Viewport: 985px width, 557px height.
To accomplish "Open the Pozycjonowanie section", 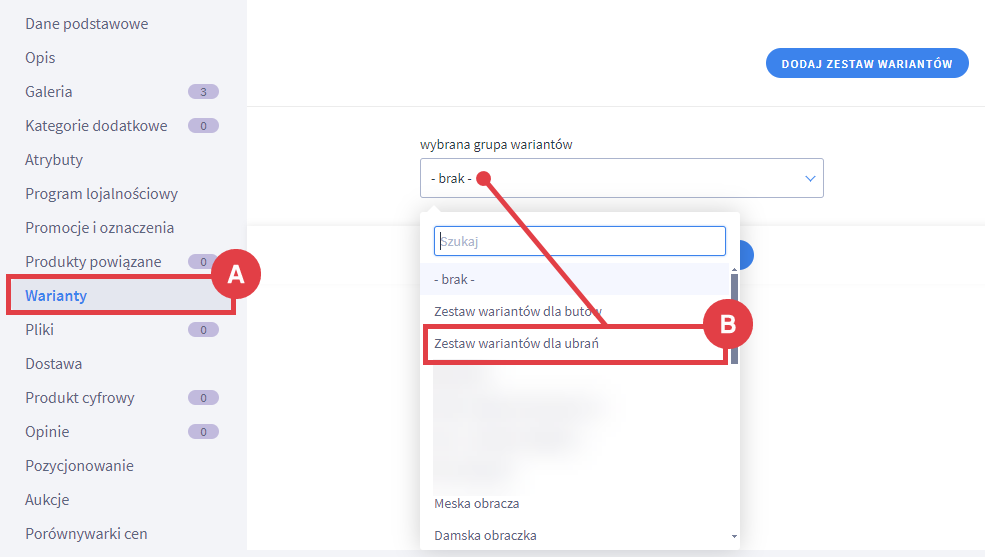I will point(79,465).
